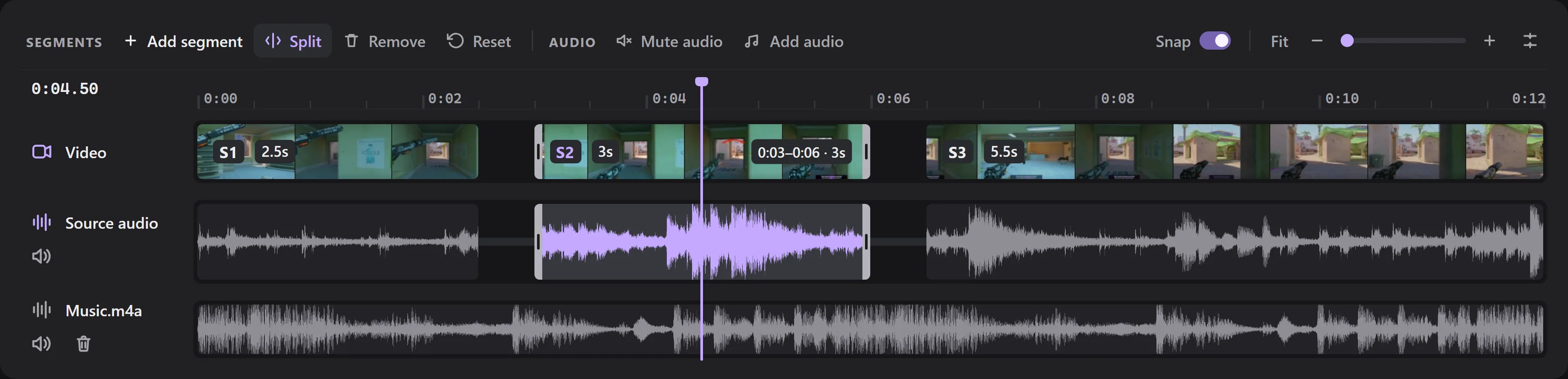The height and width of the screenshot is (379, 1568).
Task: Click the 0:02 mark on the ruler
Action: [444, 98]
